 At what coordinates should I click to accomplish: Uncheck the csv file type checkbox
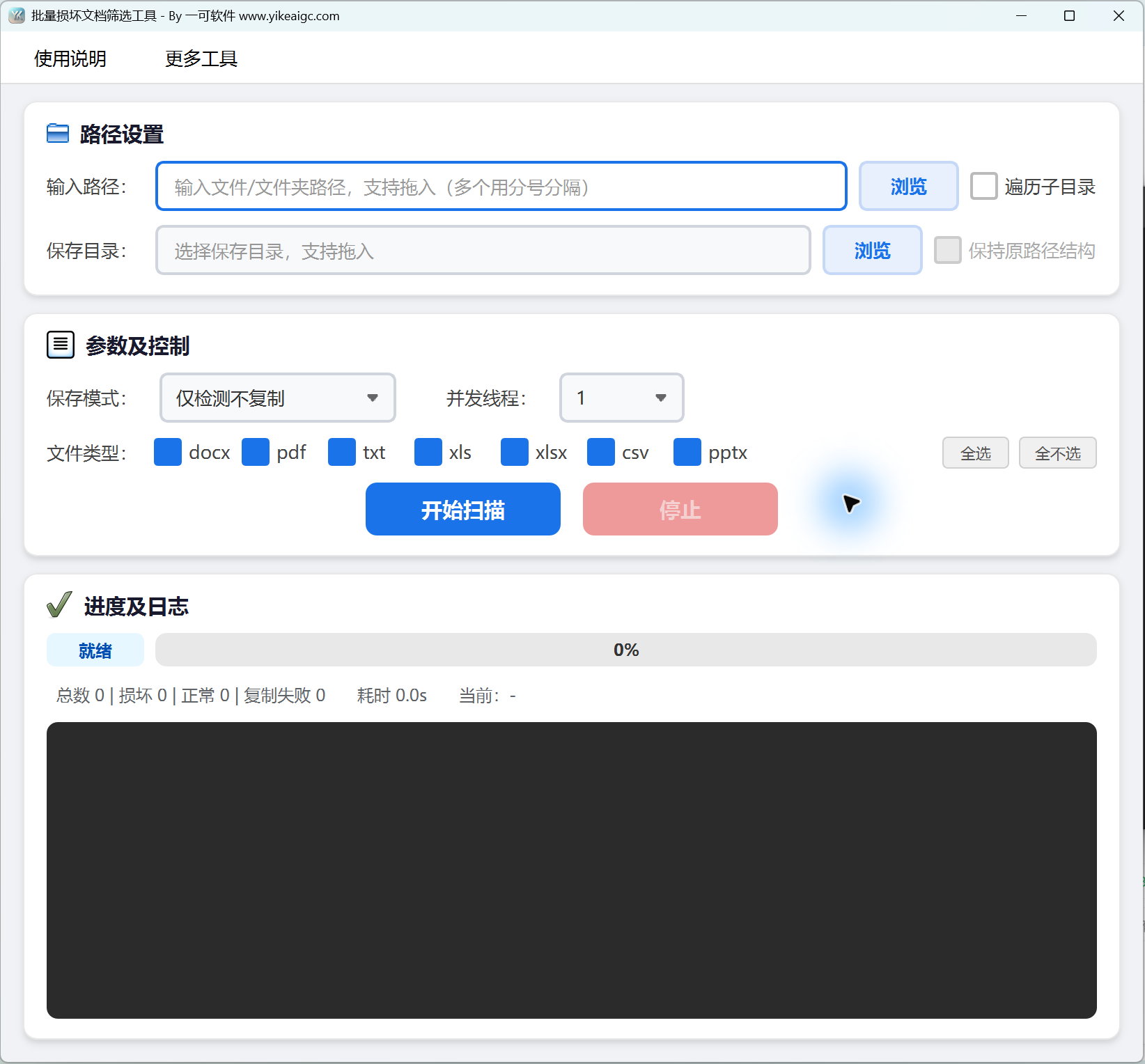pyautogui.click(x=601, y=452)
